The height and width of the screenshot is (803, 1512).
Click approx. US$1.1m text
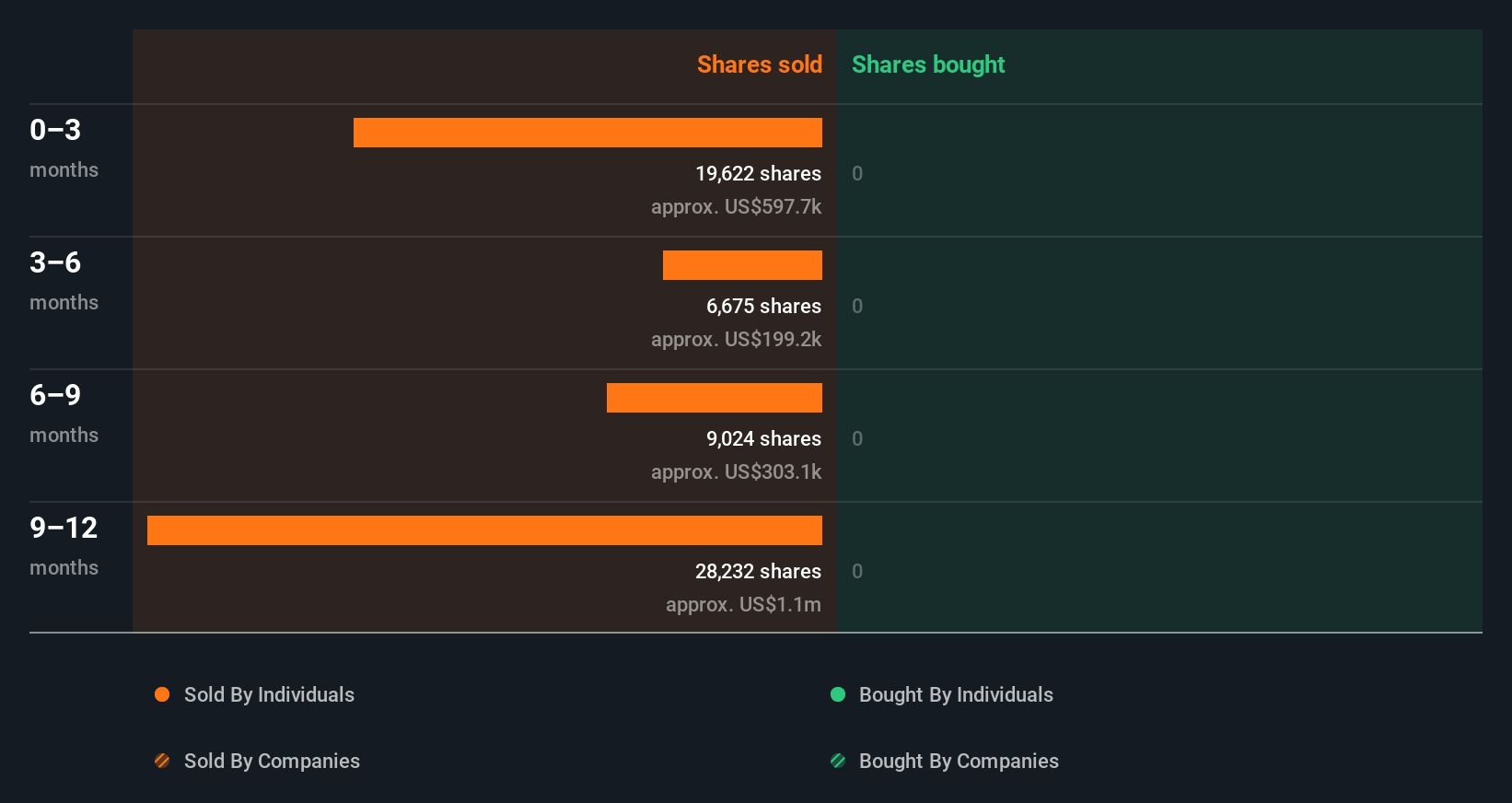tap(743, 604)
